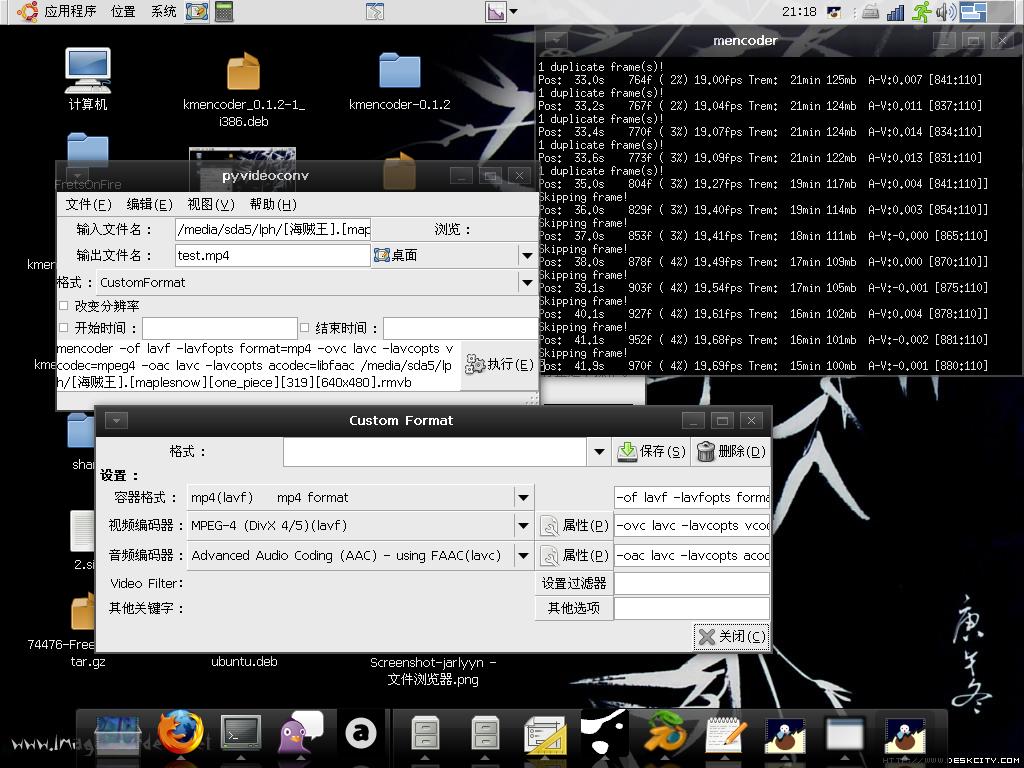The image size is (1024, 768).
Task: Click the 设置过滤器 button
Action: [x=573, y=583]
